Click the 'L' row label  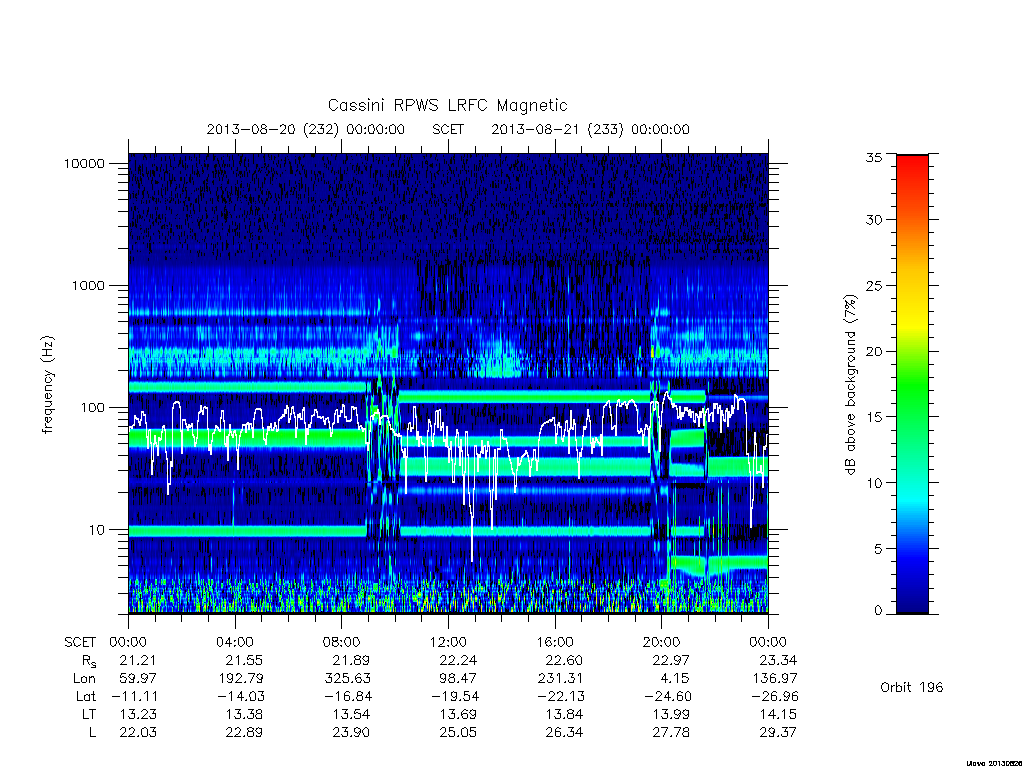point(92,732)
